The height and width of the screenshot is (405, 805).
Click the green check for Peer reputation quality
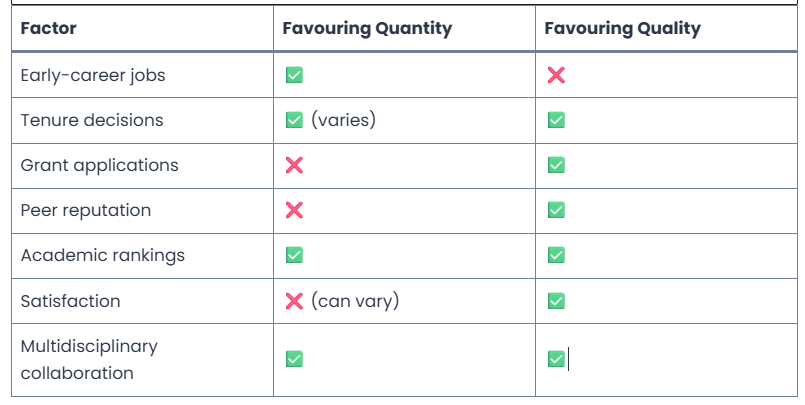(556, 210)
